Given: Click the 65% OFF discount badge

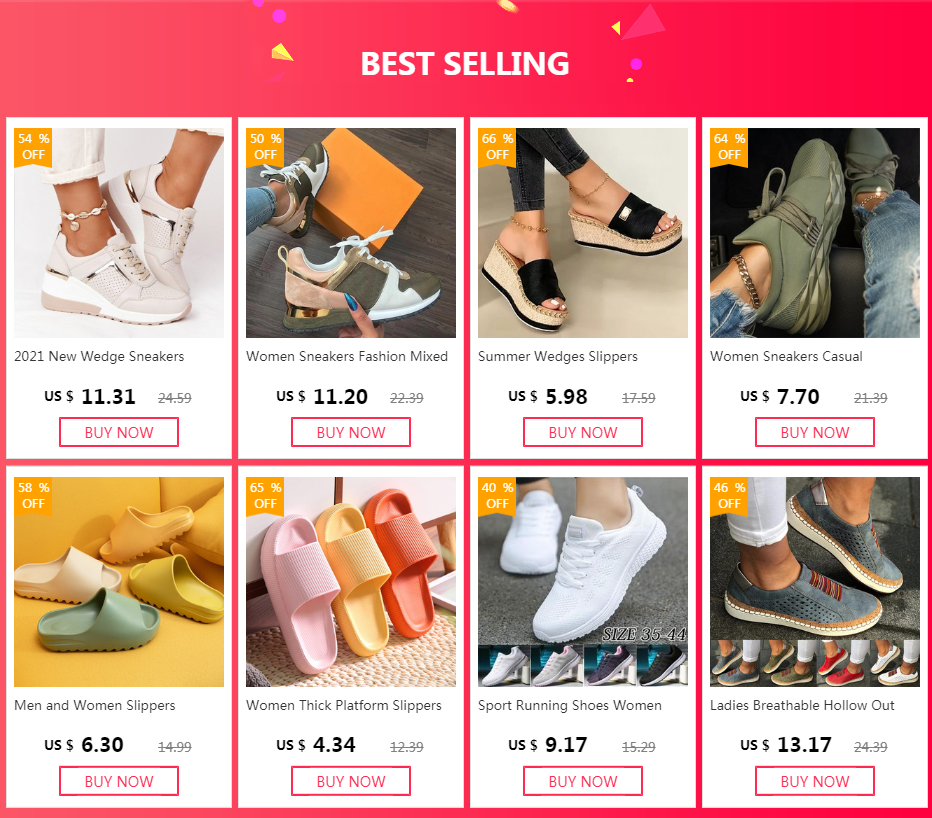Looking at the screenshot, I should [265, 496].
